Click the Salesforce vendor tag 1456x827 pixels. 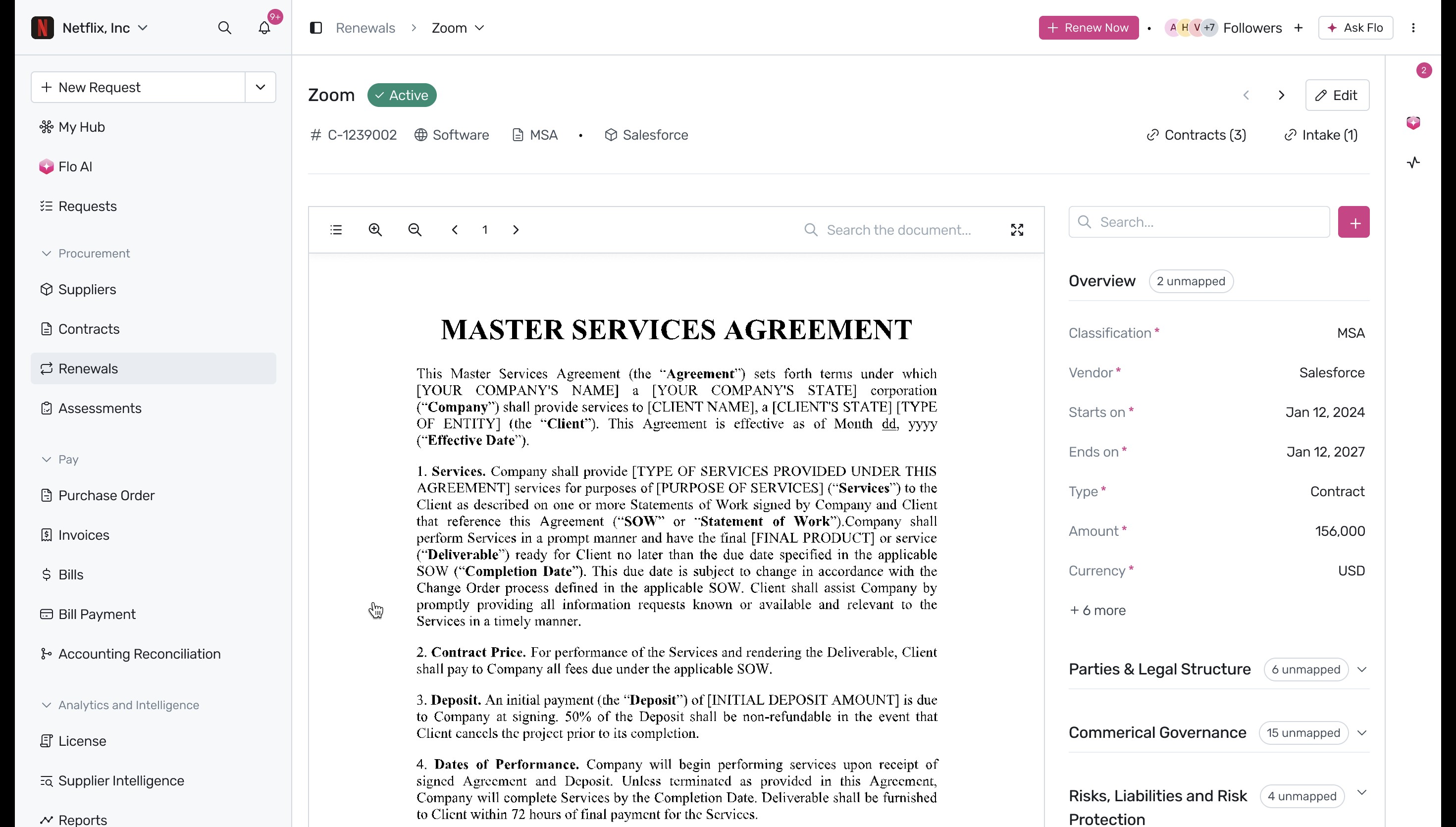pos(646,135)
